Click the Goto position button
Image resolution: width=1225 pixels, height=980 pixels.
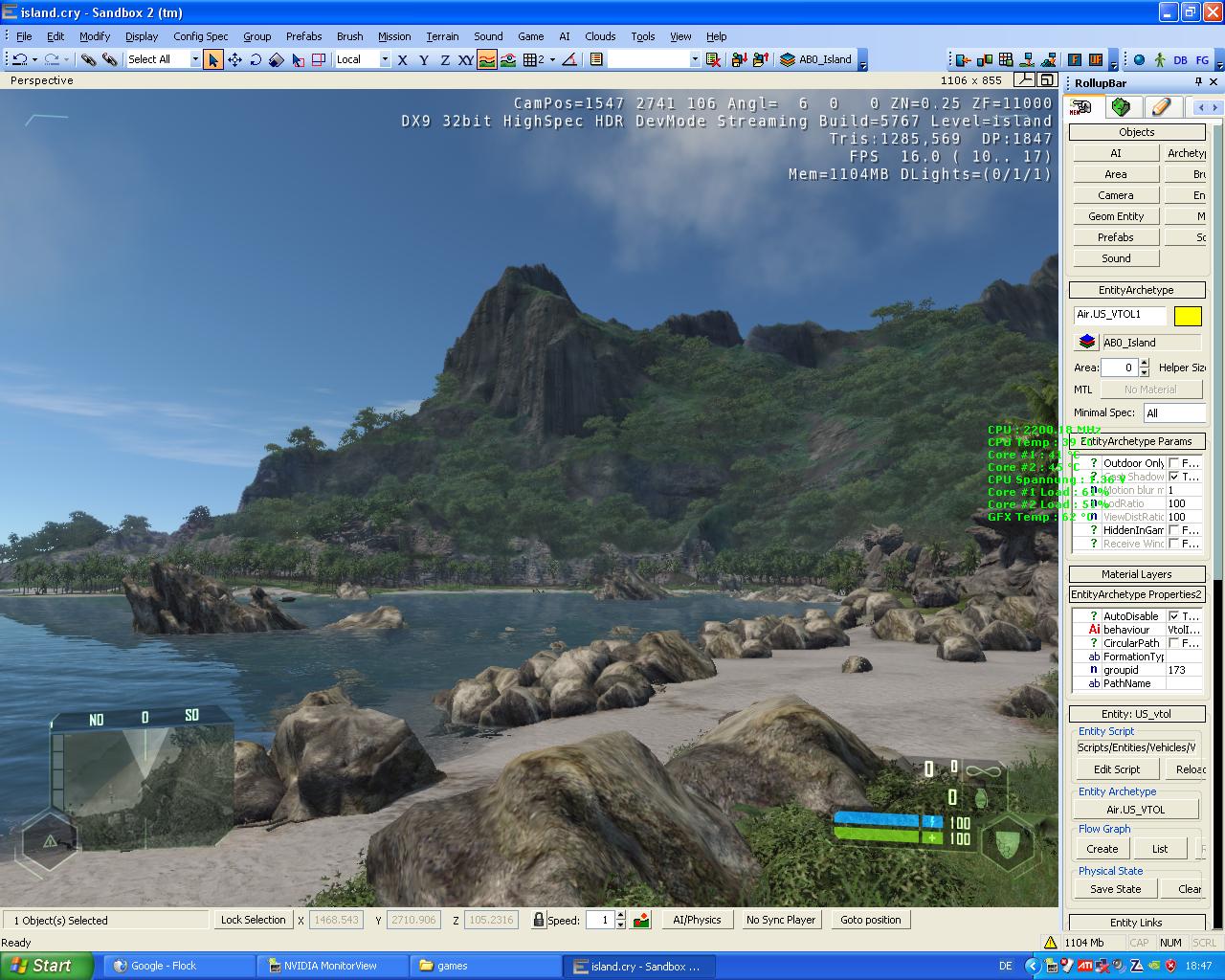pos(870,920)
